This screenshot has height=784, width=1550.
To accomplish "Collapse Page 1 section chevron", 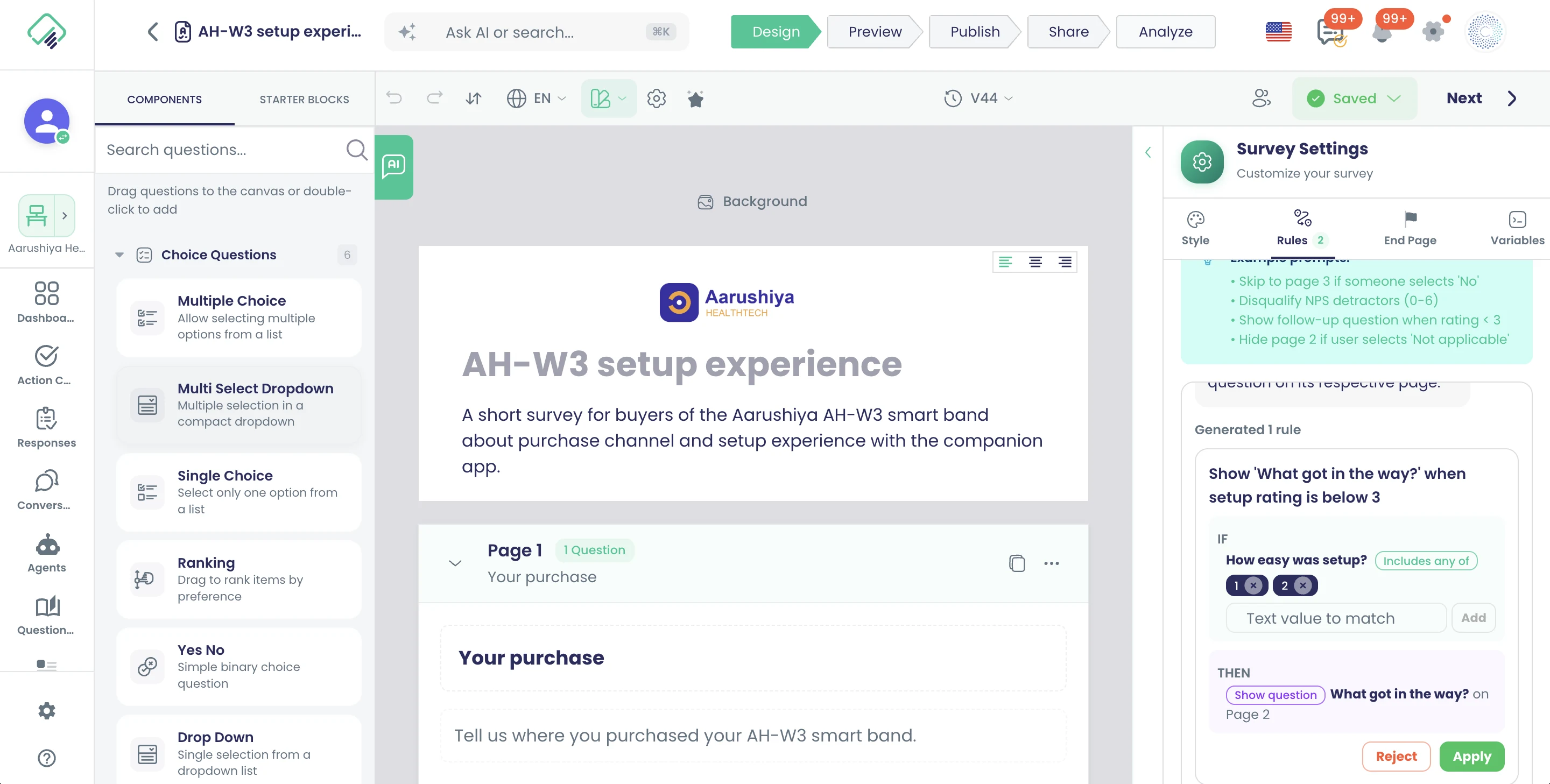I will pyautogui.click(x=455, y=563).
